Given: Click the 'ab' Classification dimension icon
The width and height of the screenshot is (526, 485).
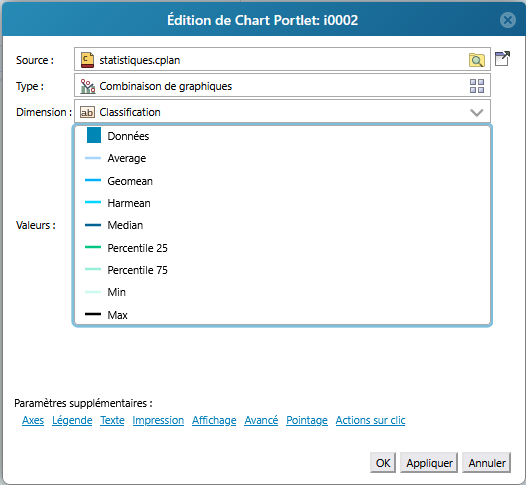Looking at the screenshot, I should tap(87, 112).
